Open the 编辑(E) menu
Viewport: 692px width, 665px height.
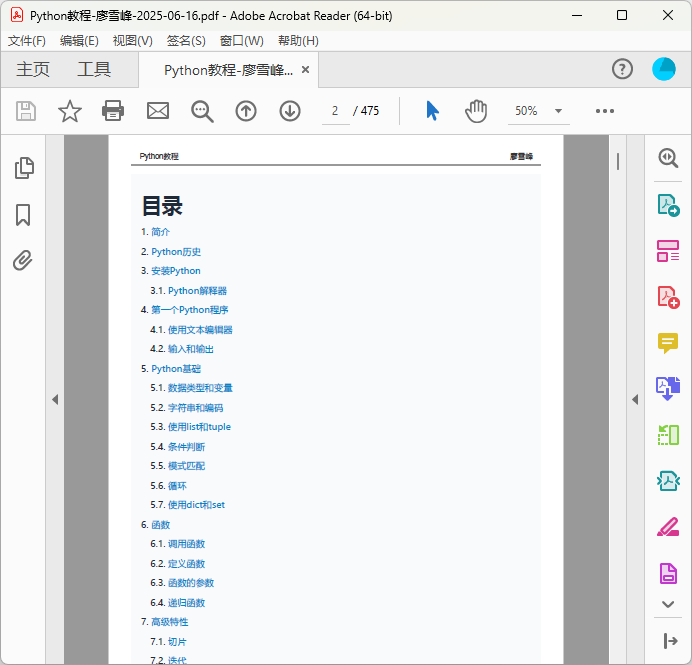click(x=79, y=41)
